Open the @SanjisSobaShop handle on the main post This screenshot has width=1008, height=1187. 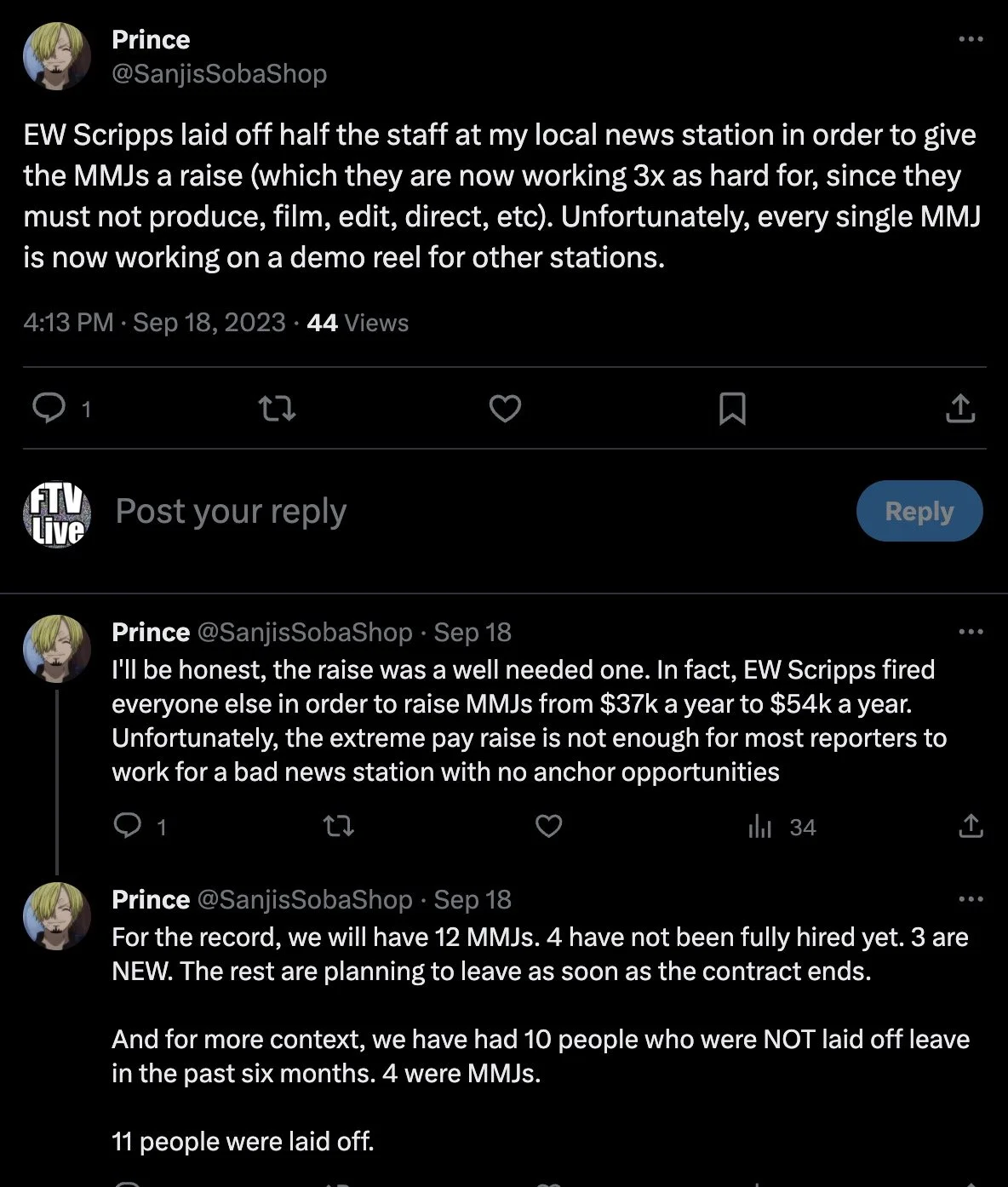pyautogui.click(x=219, y=74)
